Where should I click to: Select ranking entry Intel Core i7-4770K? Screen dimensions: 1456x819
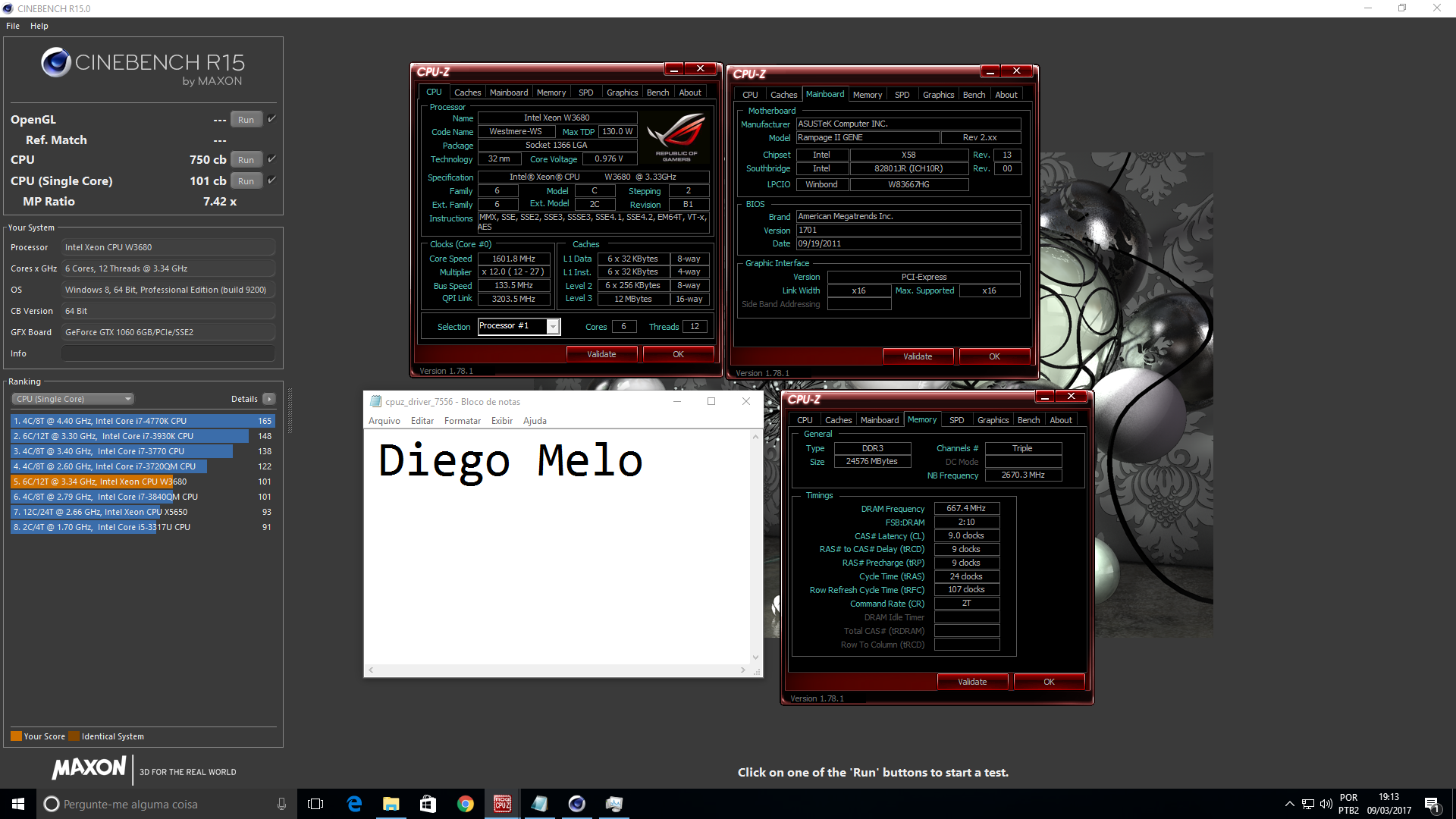(143, 421)
